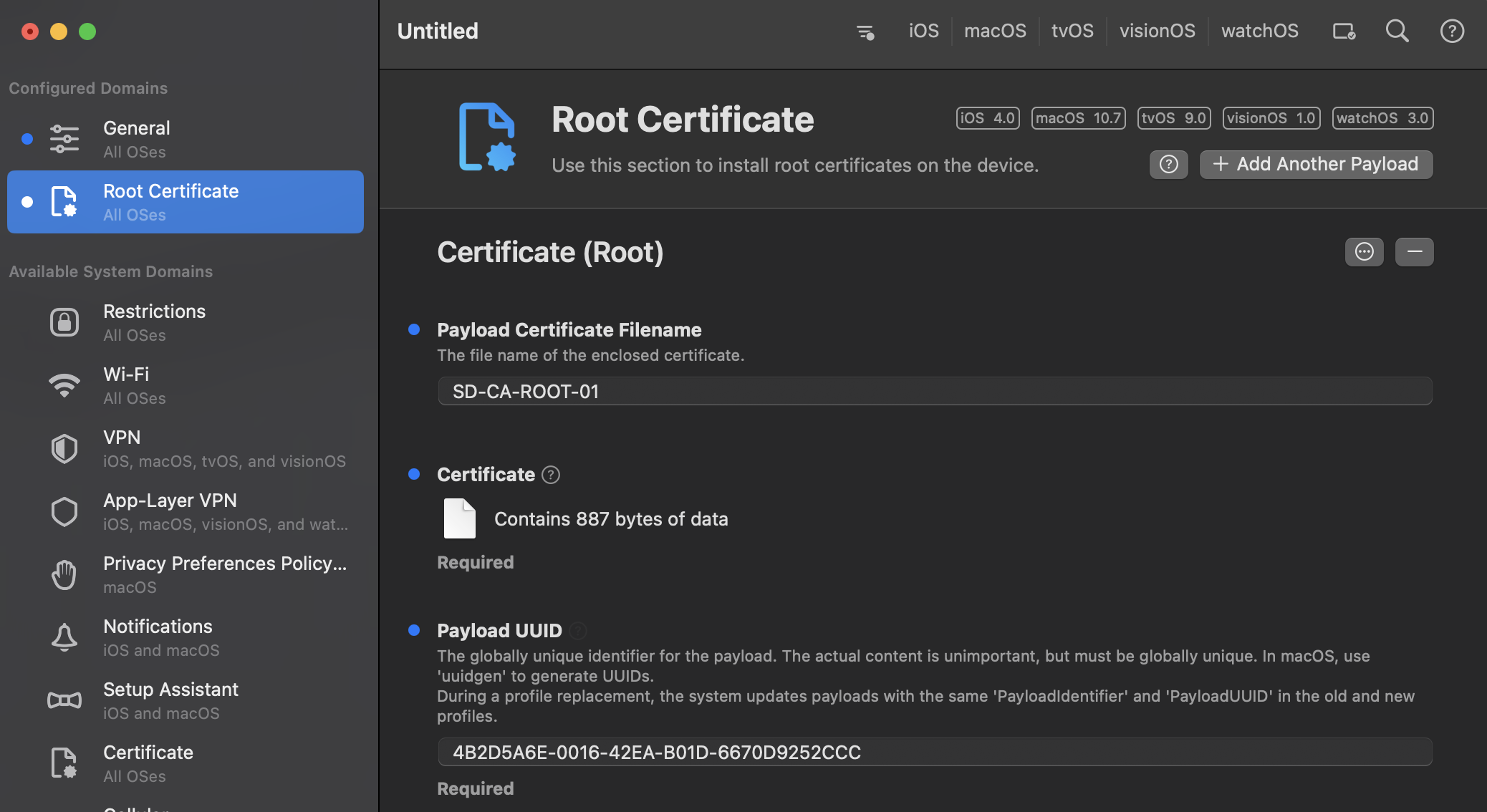Toggle the enabled dot for General domain
Screen dimensions: 1487x812
click(x=27, y=139)
